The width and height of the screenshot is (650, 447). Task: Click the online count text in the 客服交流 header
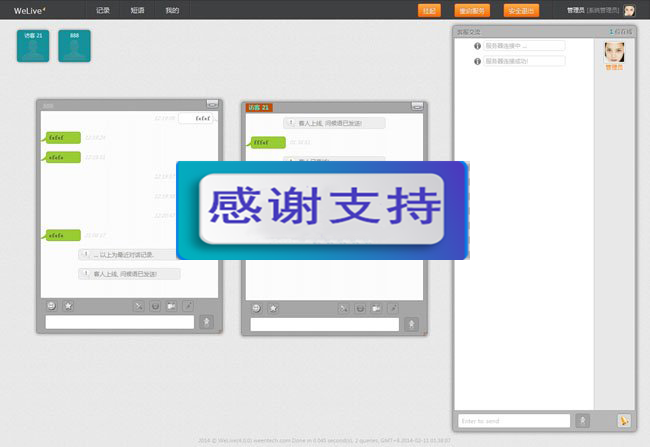tap(621, 32)
